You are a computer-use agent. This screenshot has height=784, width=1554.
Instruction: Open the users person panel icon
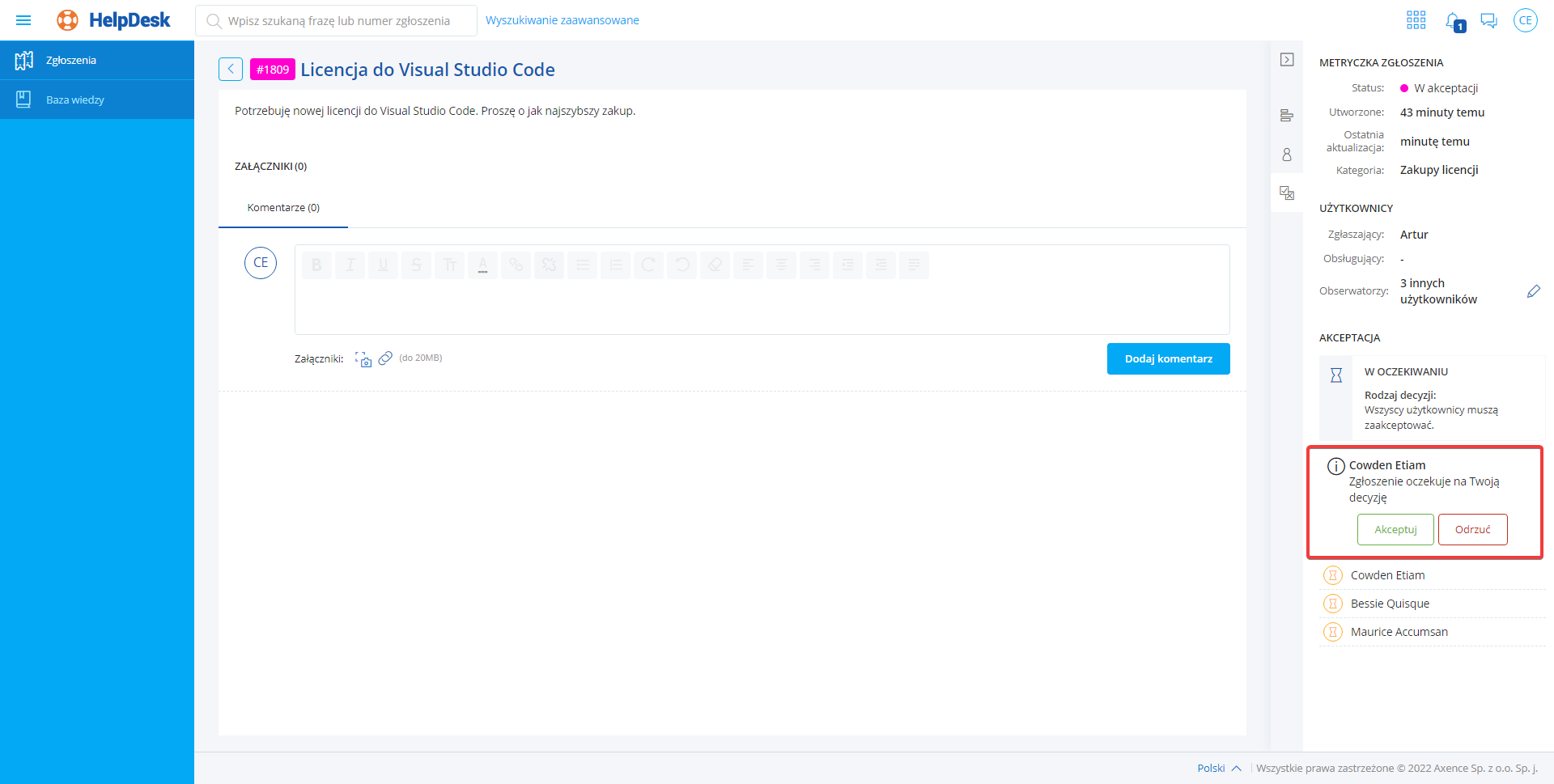[1286, 155]
